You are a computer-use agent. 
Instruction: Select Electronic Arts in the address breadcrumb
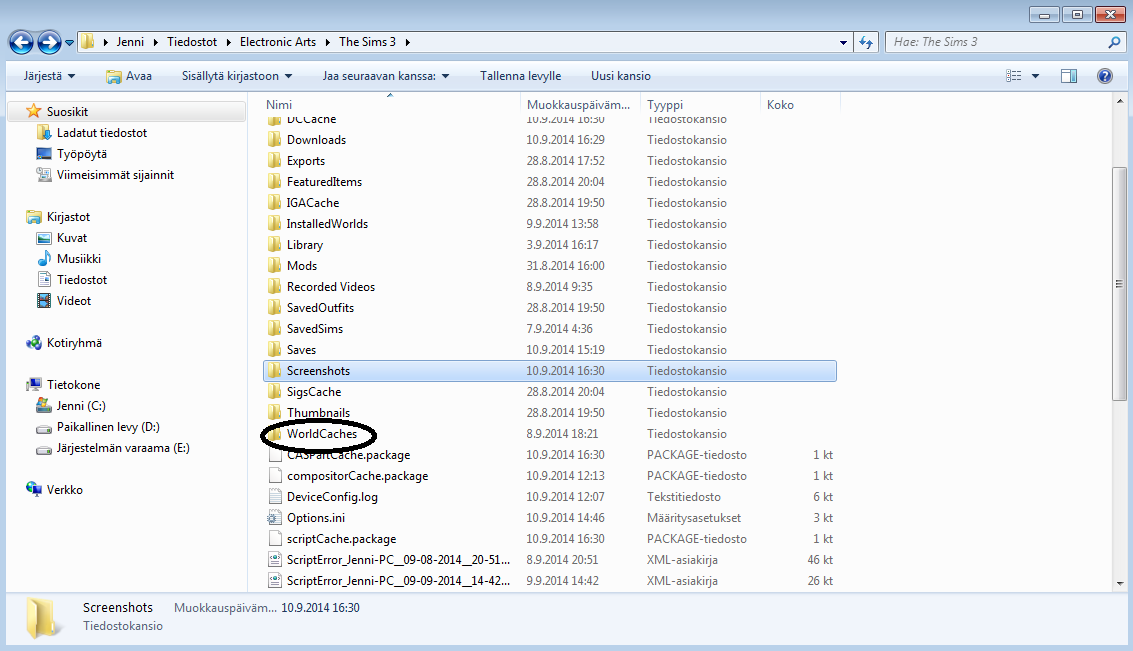277,42
